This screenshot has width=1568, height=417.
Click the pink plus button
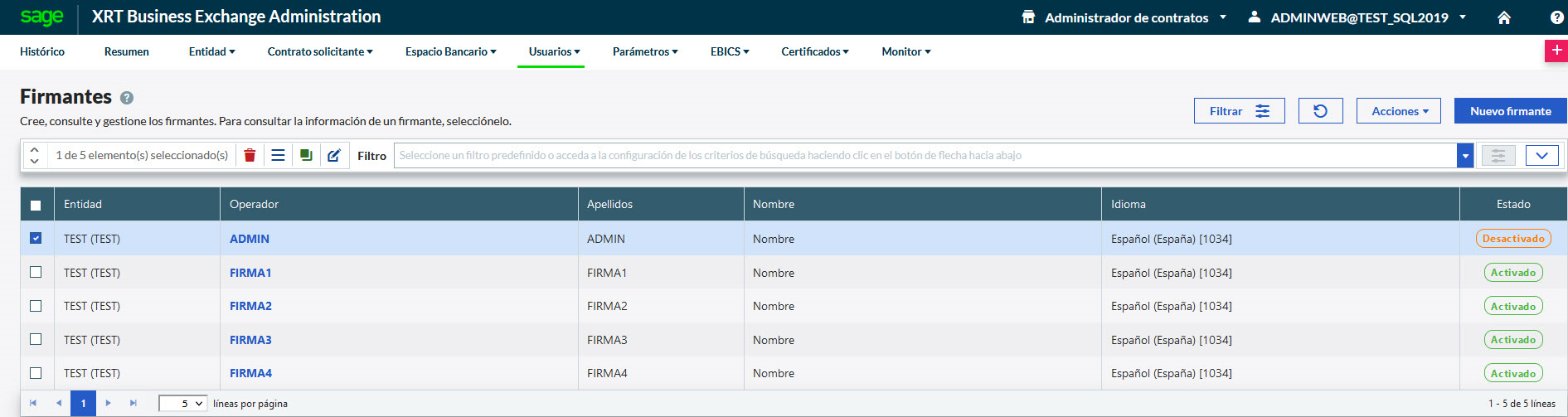click(x=1556, y=51)
